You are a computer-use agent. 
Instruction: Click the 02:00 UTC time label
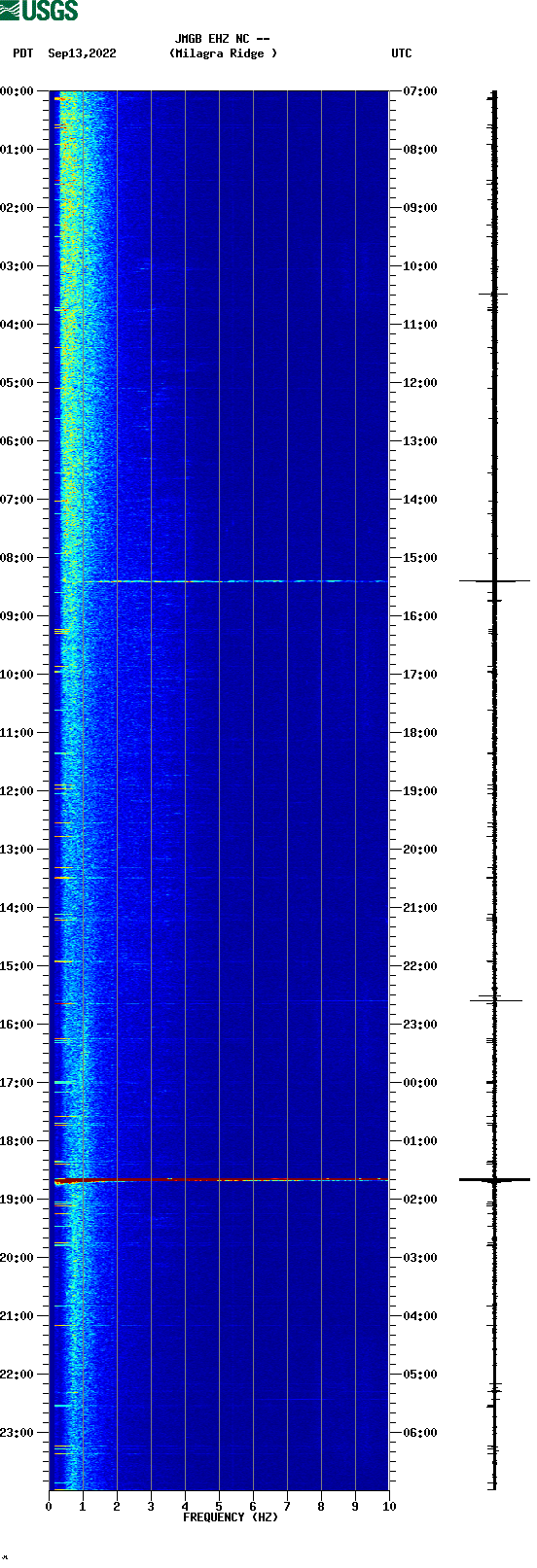420,1200
